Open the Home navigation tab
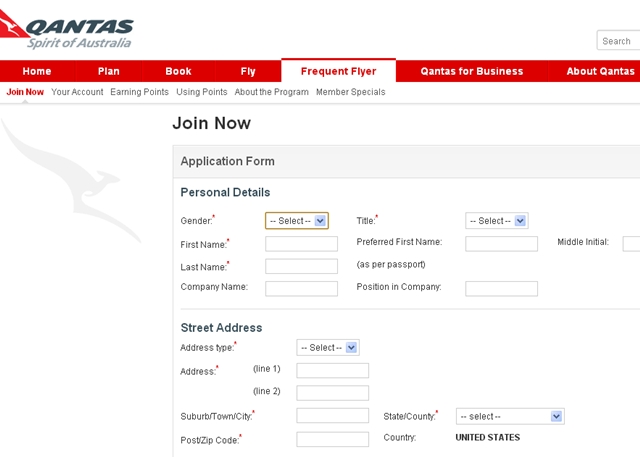 click(x=37, y=71)
